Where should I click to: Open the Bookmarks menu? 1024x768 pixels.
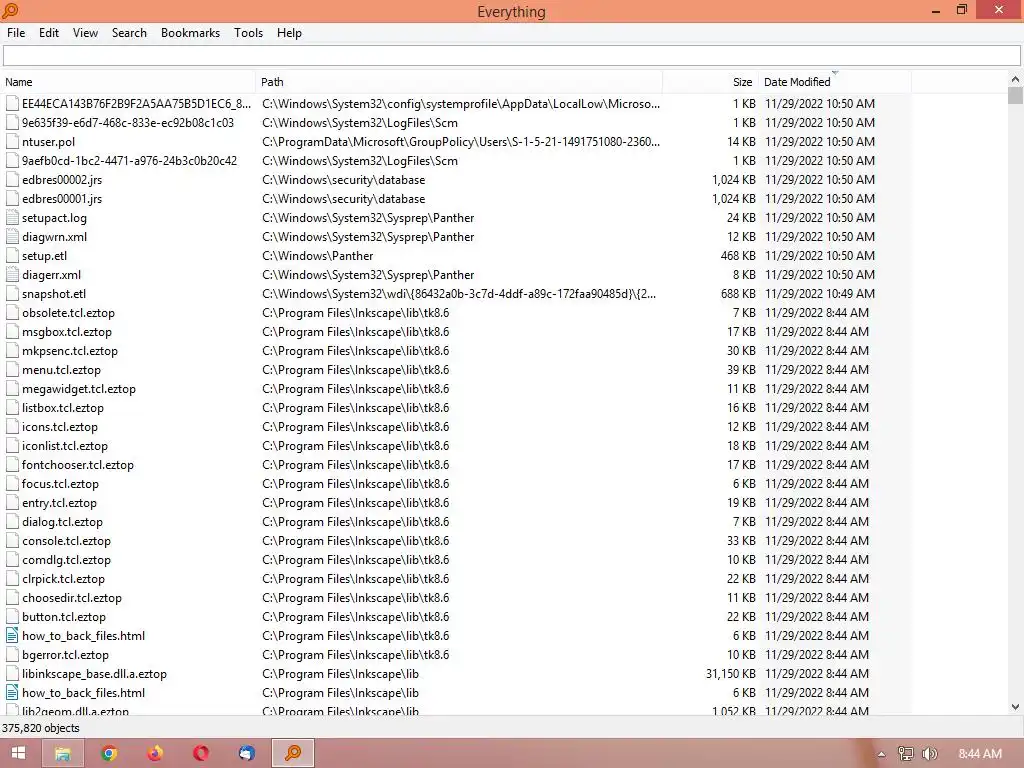190,33
